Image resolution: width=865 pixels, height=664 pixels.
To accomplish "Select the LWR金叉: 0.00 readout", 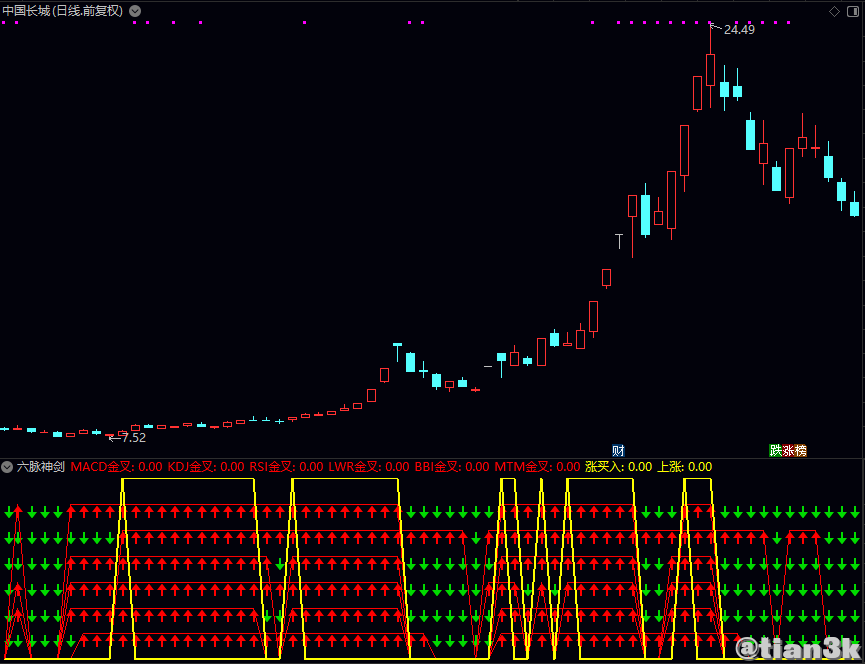I will pyautogui.click(x=369, y=467).
